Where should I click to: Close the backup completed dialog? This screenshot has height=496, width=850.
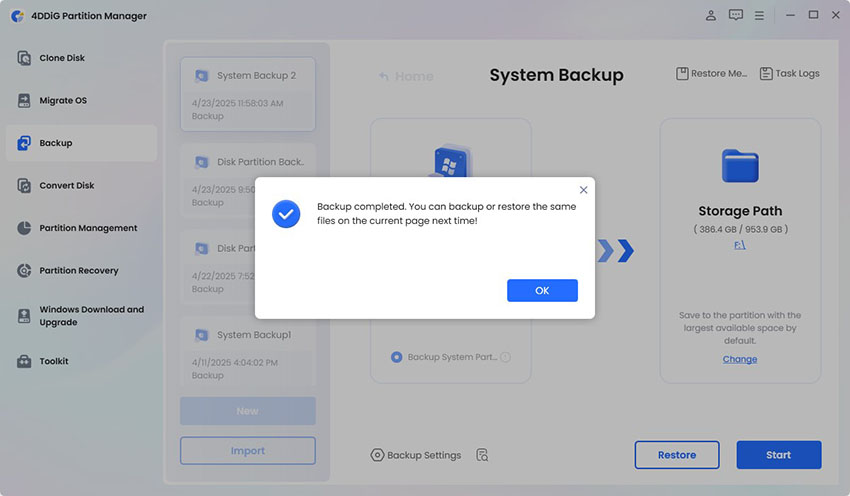(583, 190)
